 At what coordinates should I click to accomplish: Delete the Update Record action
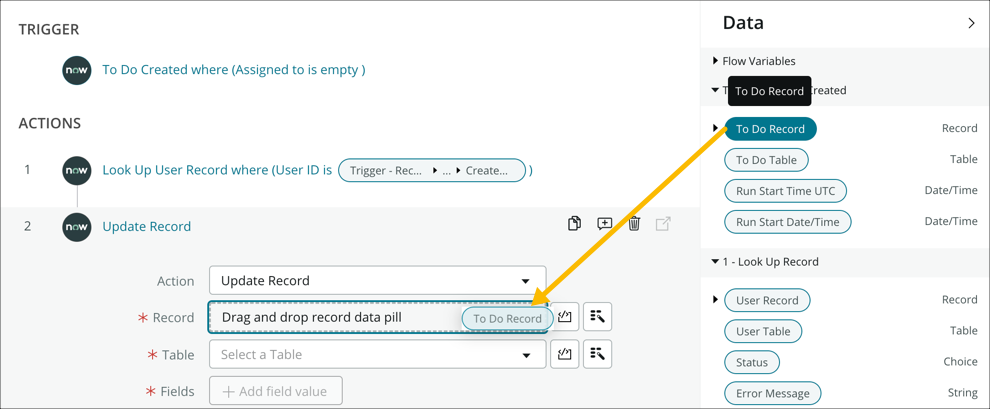click(x=634, y=224)
